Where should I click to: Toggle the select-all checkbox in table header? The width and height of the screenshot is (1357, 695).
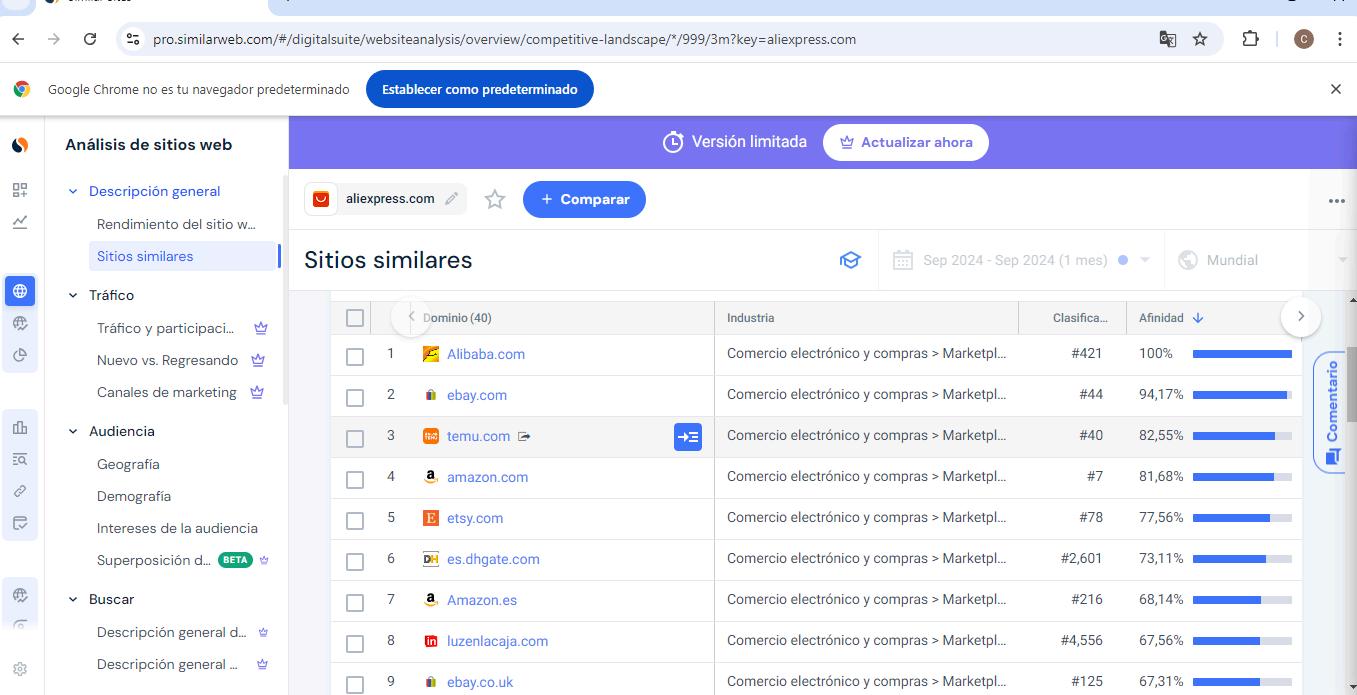pyautogui.click(x=355, y=318)
